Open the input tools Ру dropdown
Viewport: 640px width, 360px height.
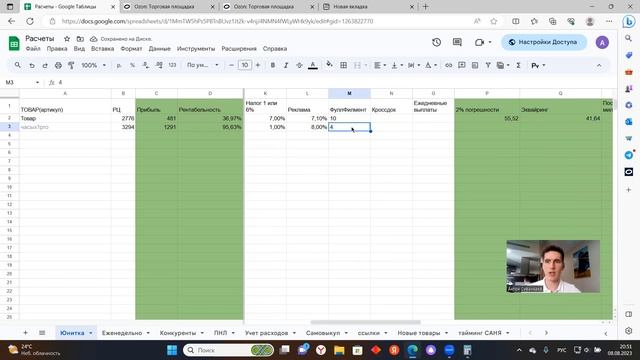538,65
